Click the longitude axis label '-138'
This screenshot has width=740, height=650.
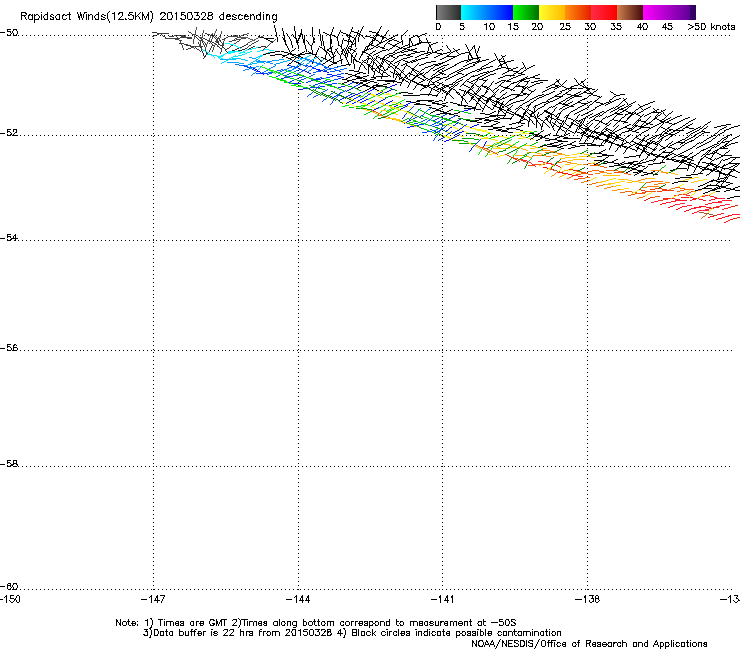click(x=587, y=599)
